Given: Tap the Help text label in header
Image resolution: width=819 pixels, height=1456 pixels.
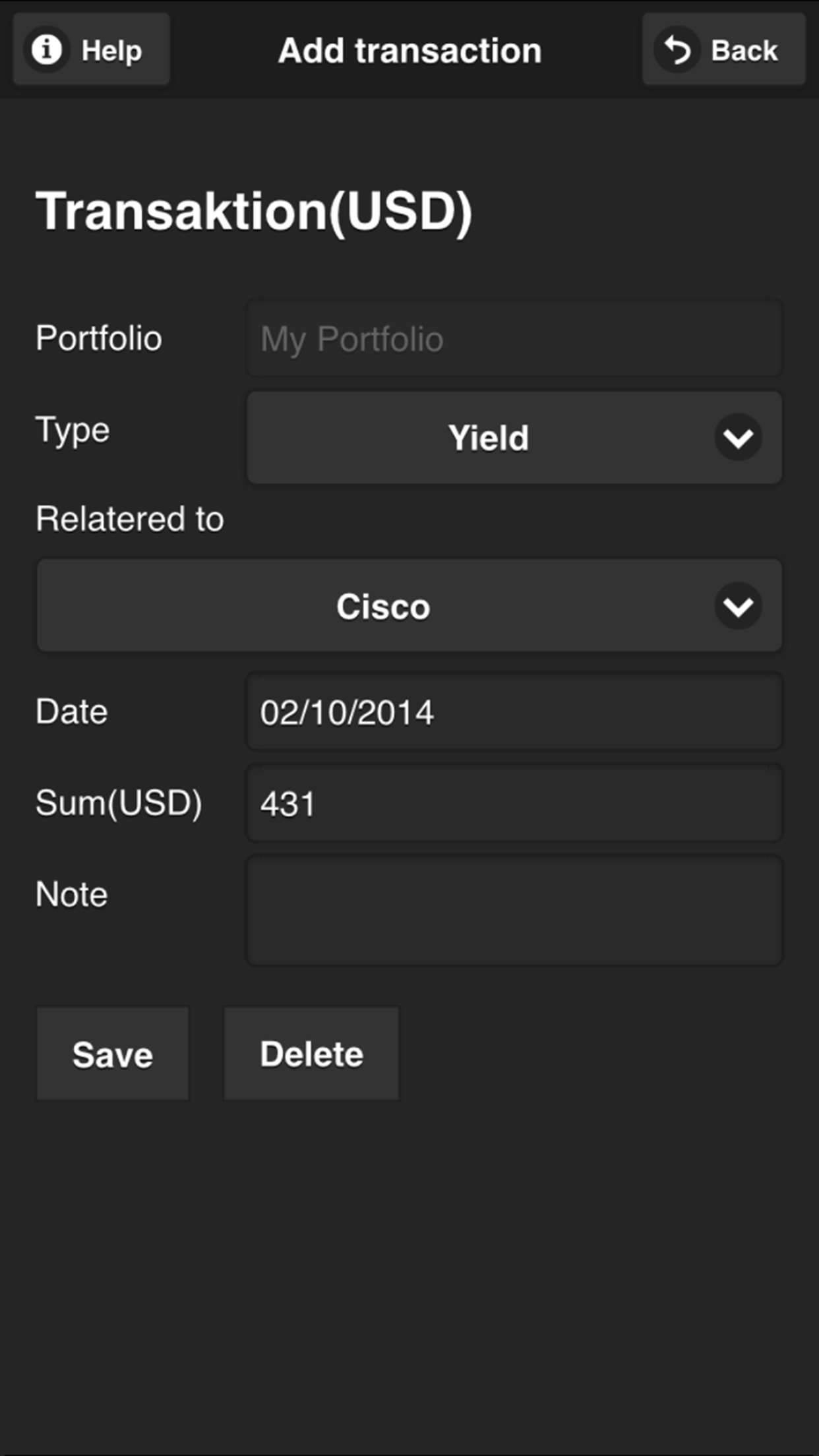Looking at the screenshot, I should [x=111, y=51].
